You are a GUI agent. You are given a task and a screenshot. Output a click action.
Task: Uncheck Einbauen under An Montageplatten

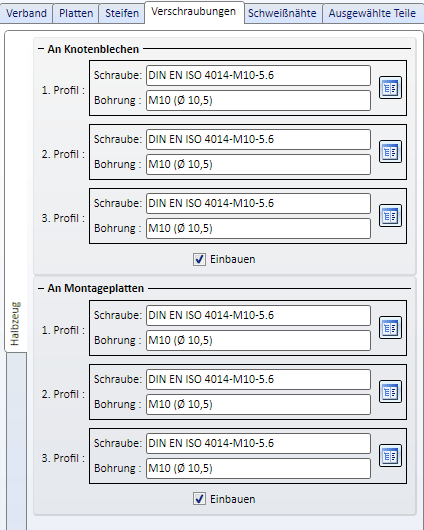(x=199, y=499)
